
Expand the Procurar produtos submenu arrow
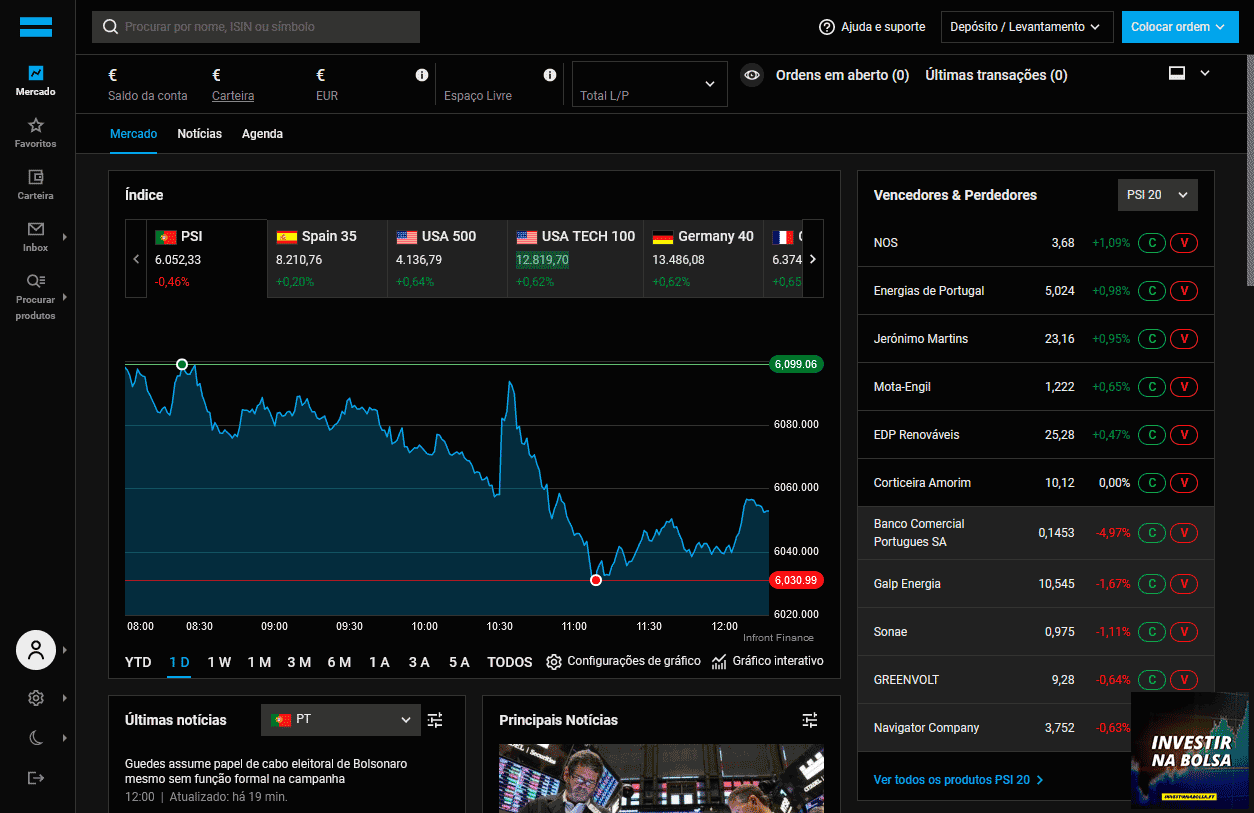coord(64,297)
